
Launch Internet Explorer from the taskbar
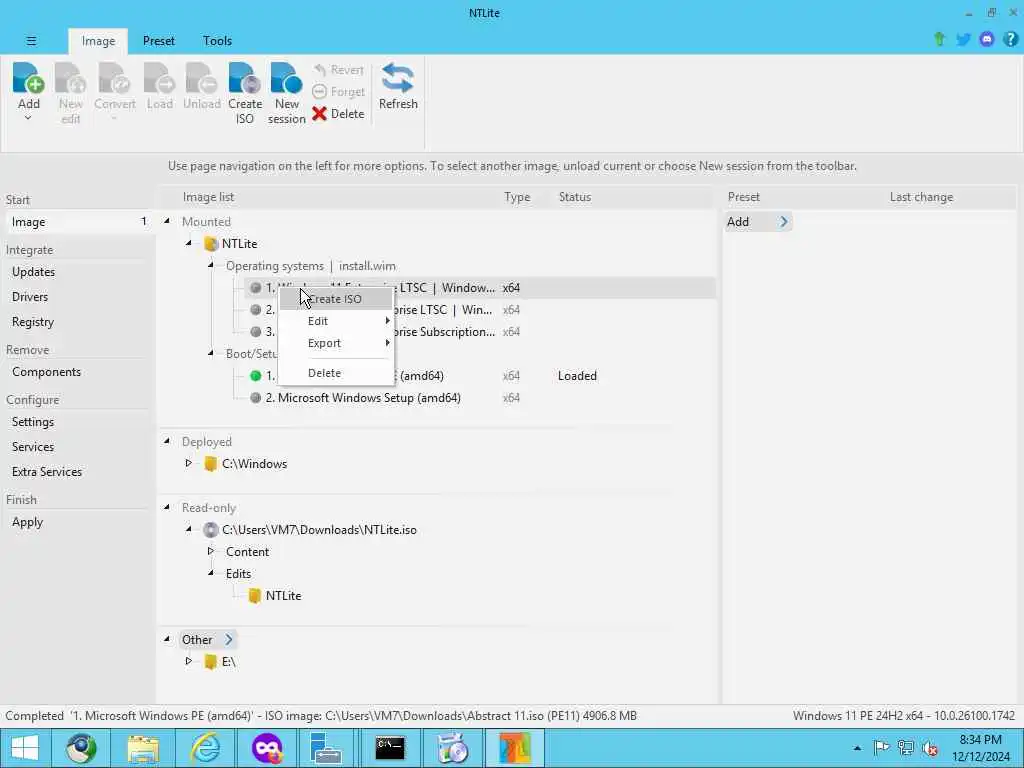tap(205, 748)
